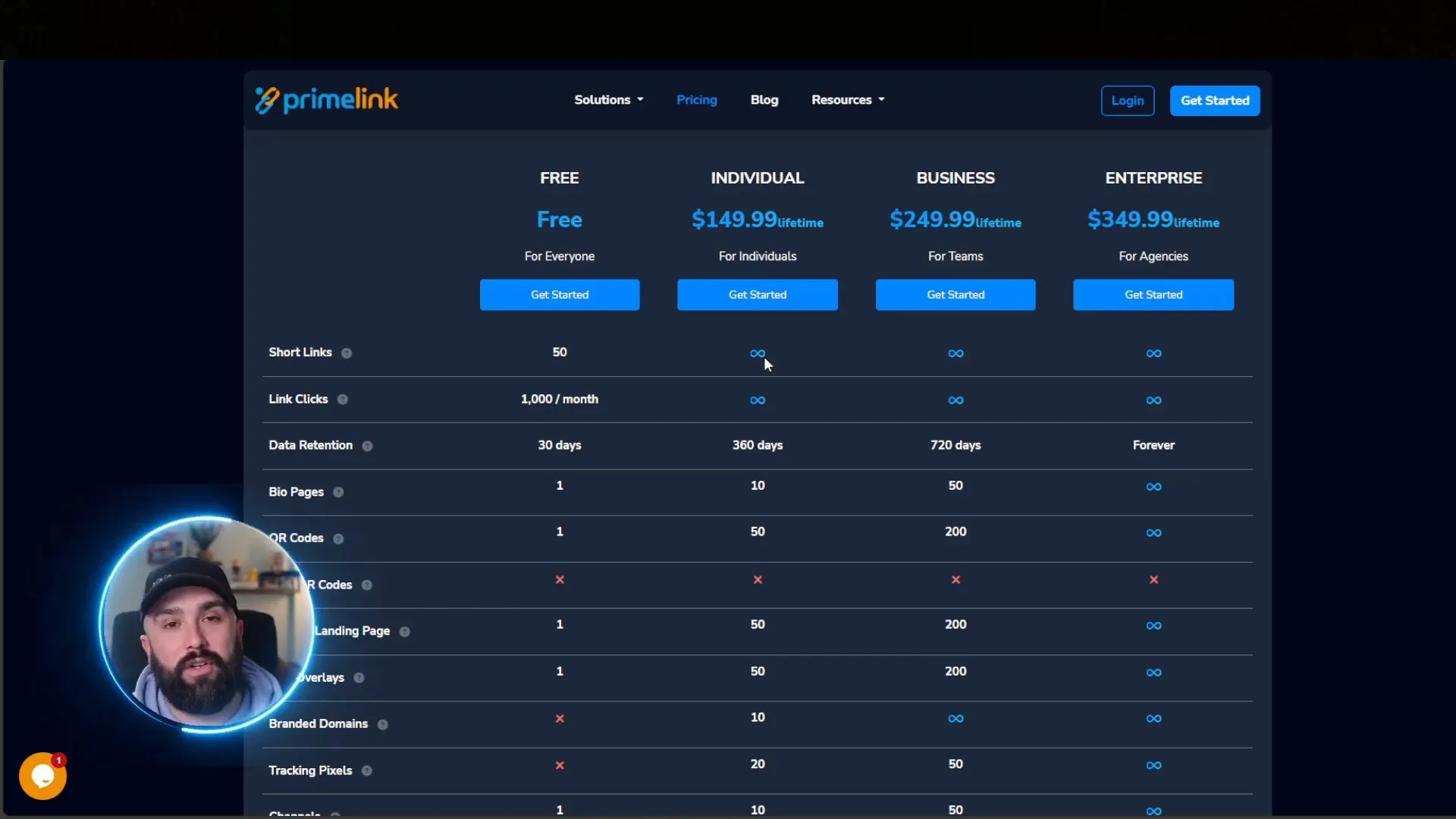Image resolution: width=1456 pixels, height=819 pixels.
Task: Click the primelink logo
Action: 326,100
